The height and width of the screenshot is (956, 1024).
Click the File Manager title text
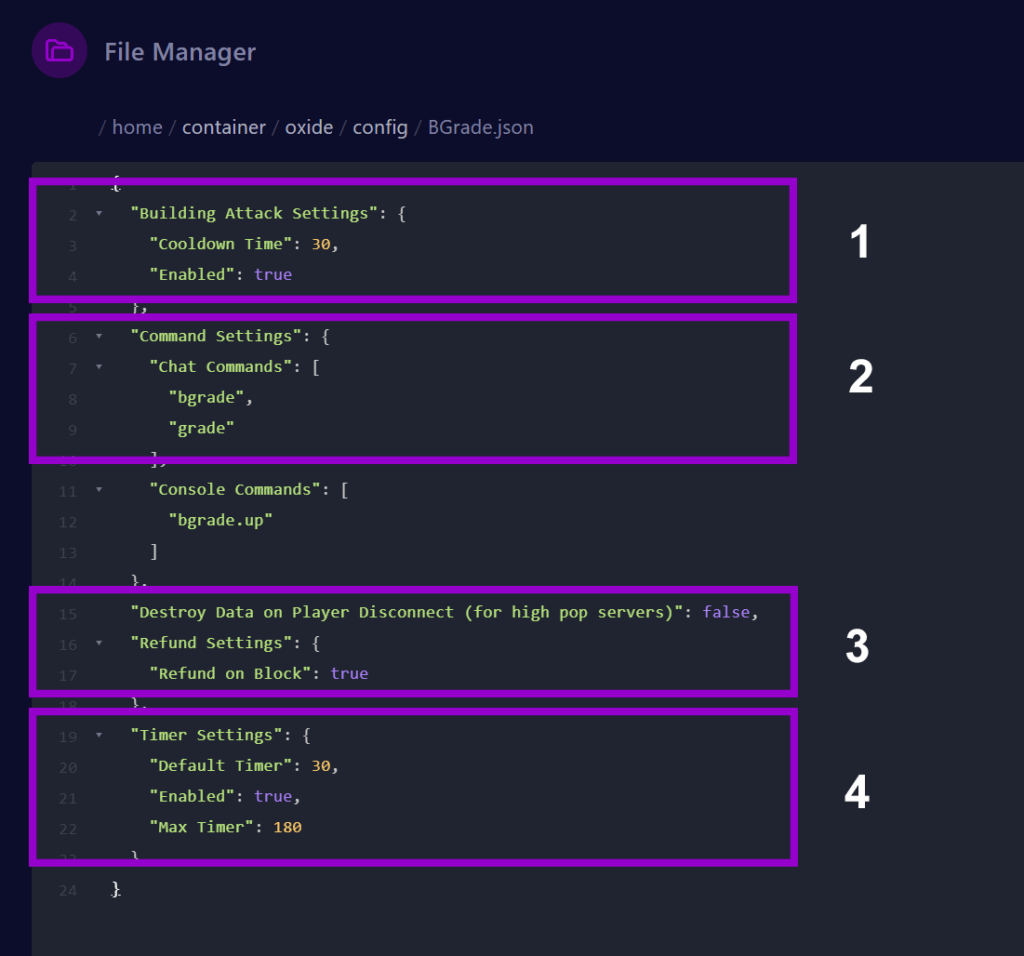tap(180, 52)
